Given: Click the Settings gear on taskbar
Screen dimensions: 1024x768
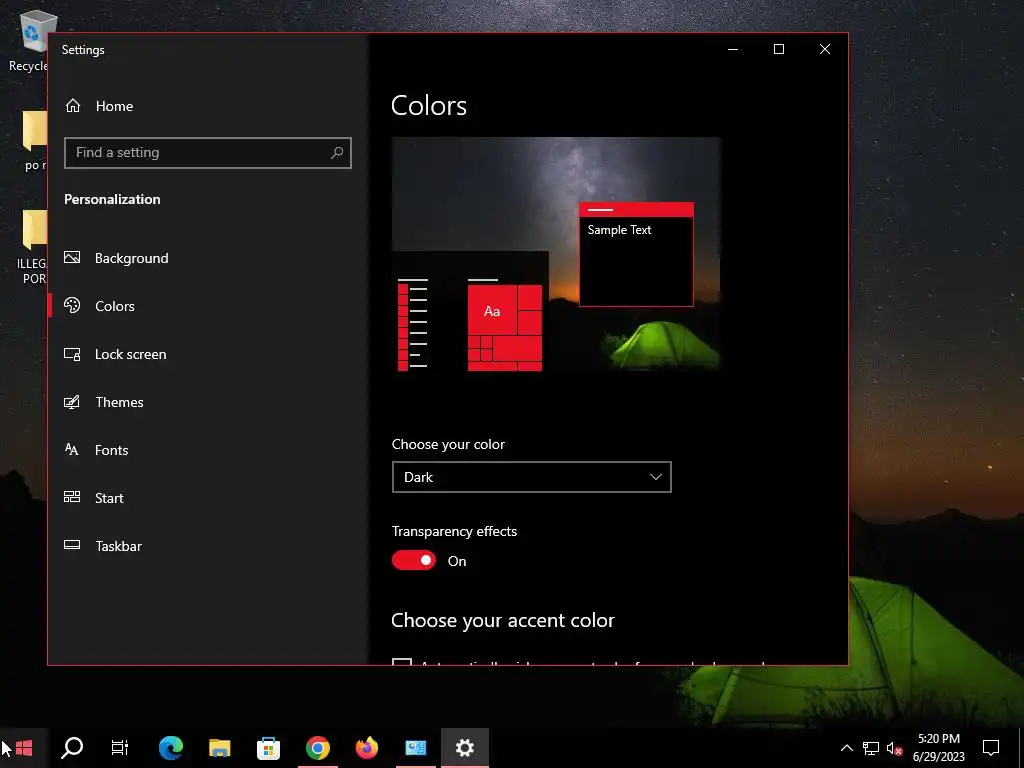Looking at the screenshot, I should pyautogui.click(x=464, y=748).
